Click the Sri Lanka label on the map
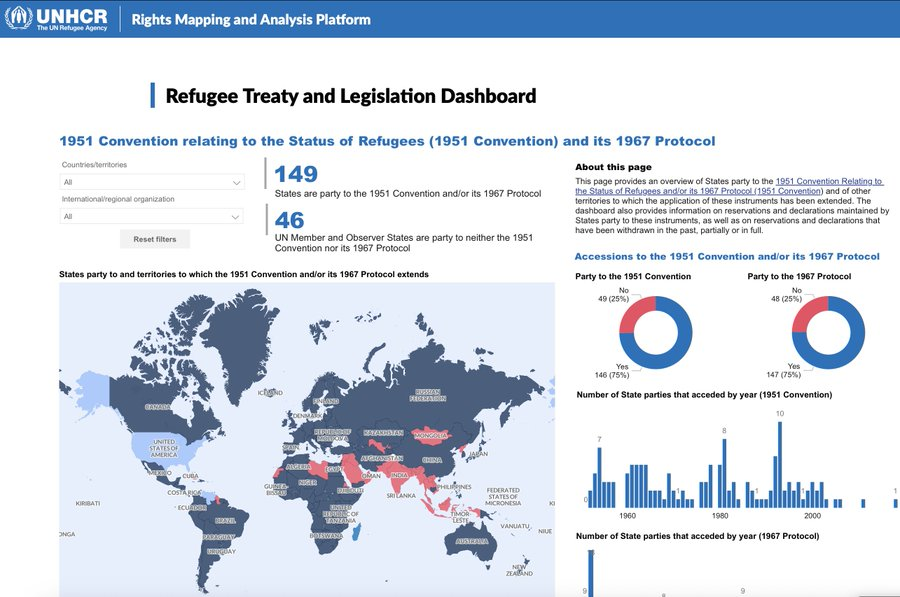900x597 pixels. [401, 495]
